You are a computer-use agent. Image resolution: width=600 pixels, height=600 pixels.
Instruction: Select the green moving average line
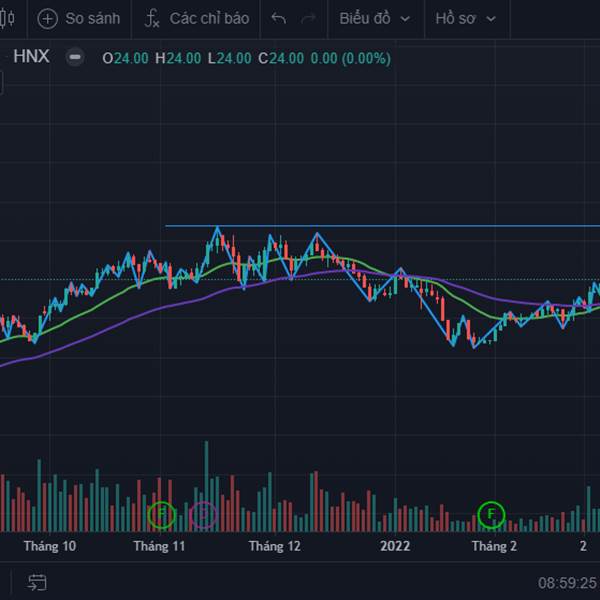coord(115,295)
